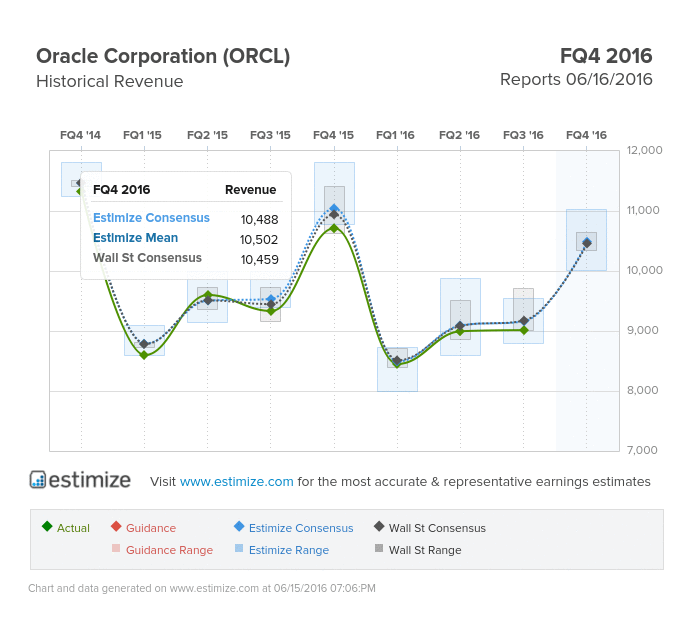
Task: Click the 12,000 y-axis label
Action: click(644, 150)
